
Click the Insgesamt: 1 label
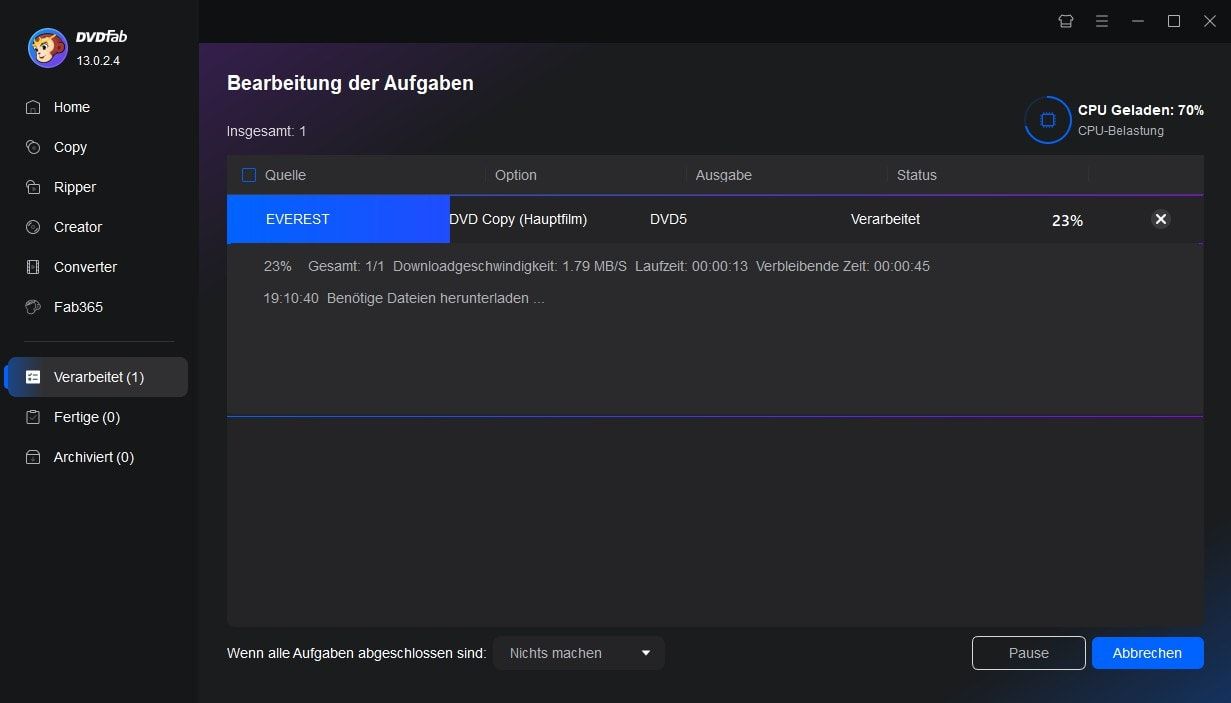tap(267, 131)
